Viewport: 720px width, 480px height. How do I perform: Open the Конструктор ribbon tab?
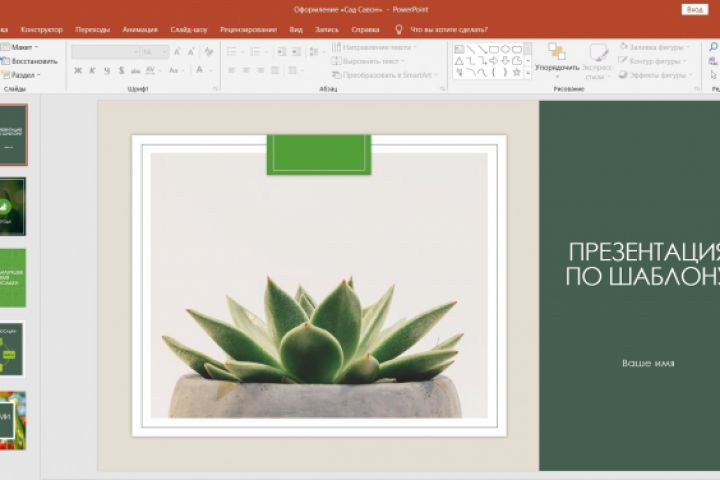tap(41, 29)
